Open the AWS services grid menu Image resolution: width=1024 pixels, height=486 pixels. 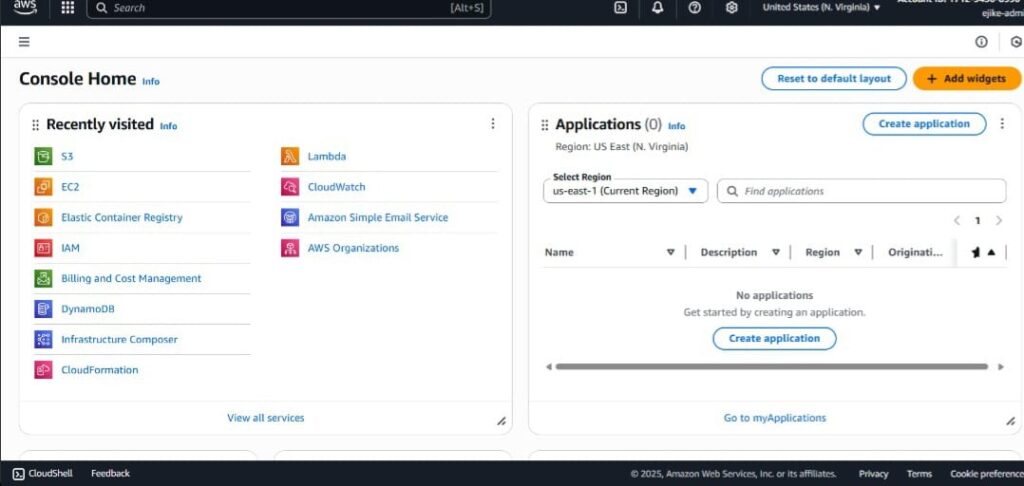pos(68,8)
